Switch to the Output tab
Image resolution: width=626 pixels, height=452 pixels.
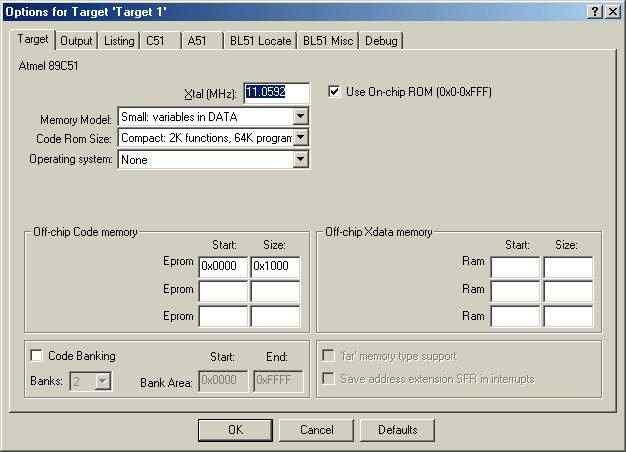[x=76, y=40]
